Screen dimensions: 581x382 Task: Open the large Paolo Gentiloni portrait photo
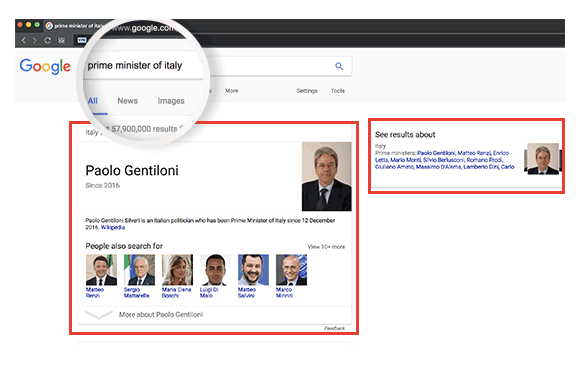tap(326, 176)
